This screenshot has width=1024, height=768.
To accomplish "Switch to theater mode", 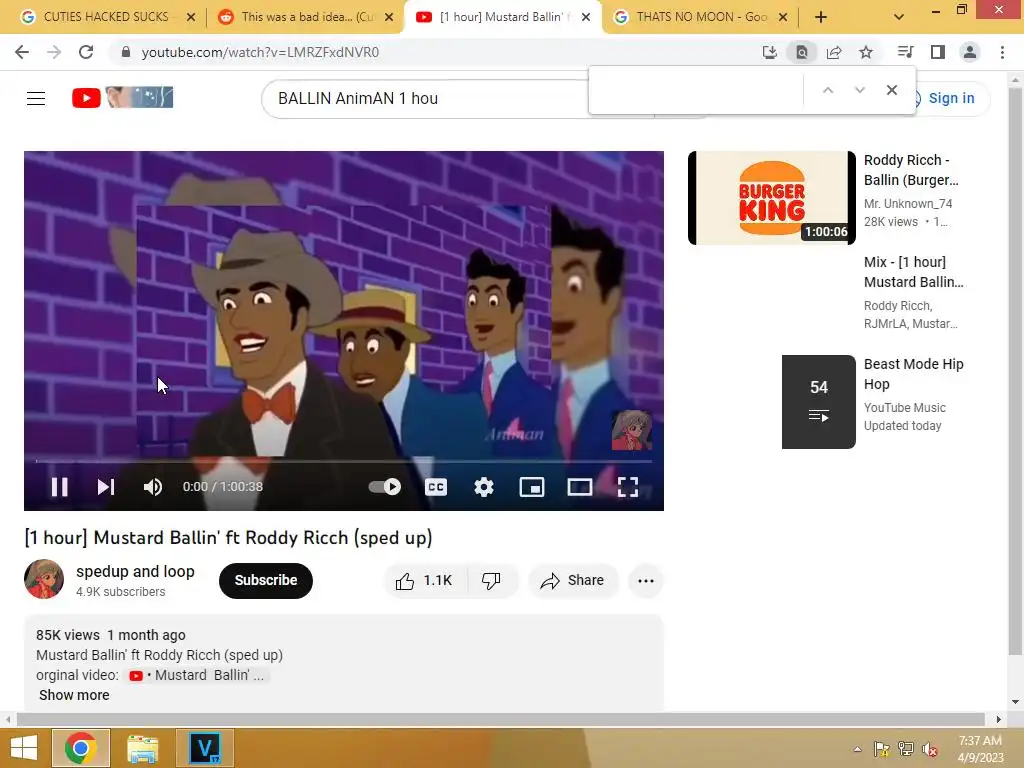I will pos(580,487).
